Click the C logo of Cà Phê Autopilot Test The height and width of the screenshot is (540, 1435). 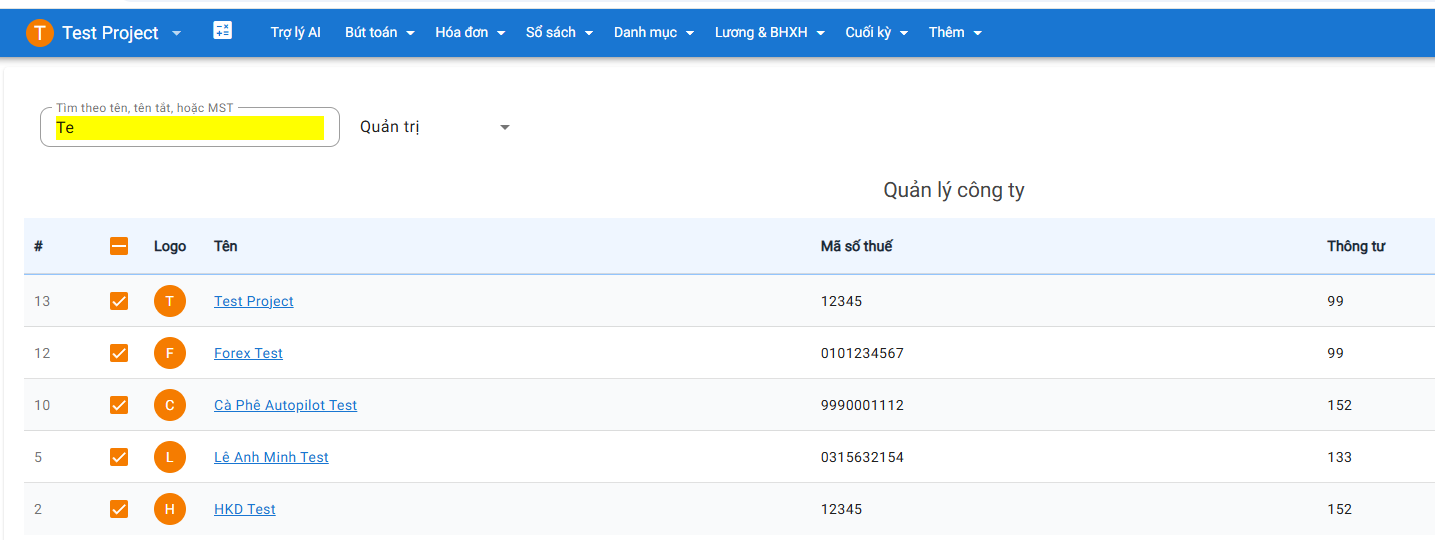click(170, 405)
